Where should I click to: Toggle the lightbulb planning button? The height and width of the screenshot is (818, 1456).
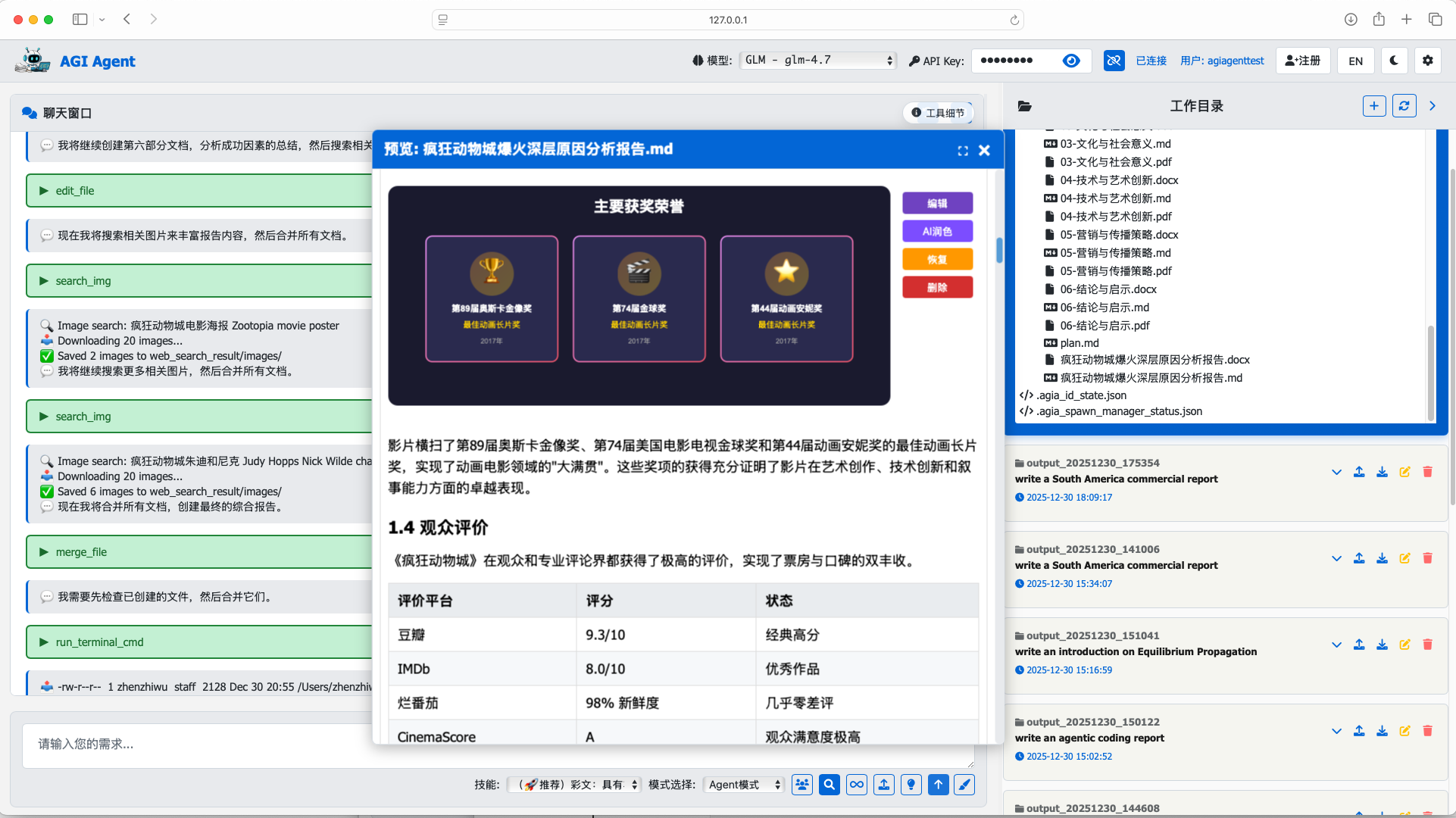pos(911,785)
